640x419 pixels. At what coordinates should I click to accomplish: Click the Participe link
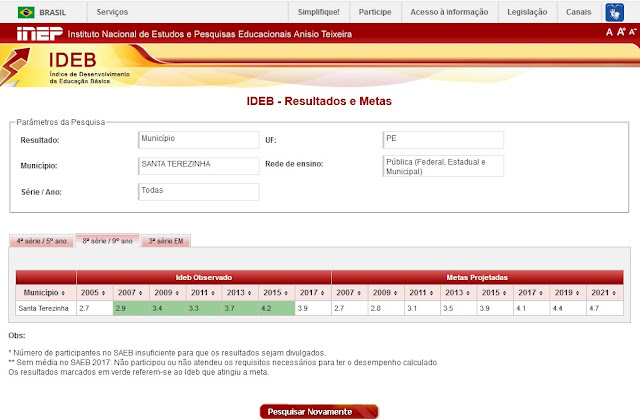(375, 12)
